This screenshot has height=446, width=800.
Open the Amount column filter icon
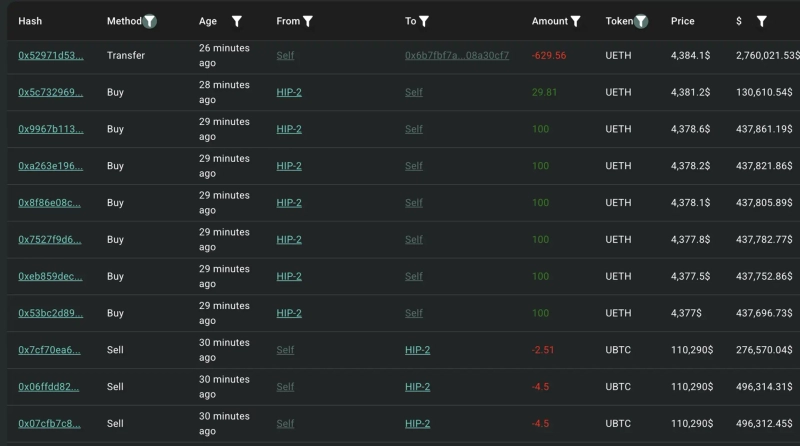point(575,21)
